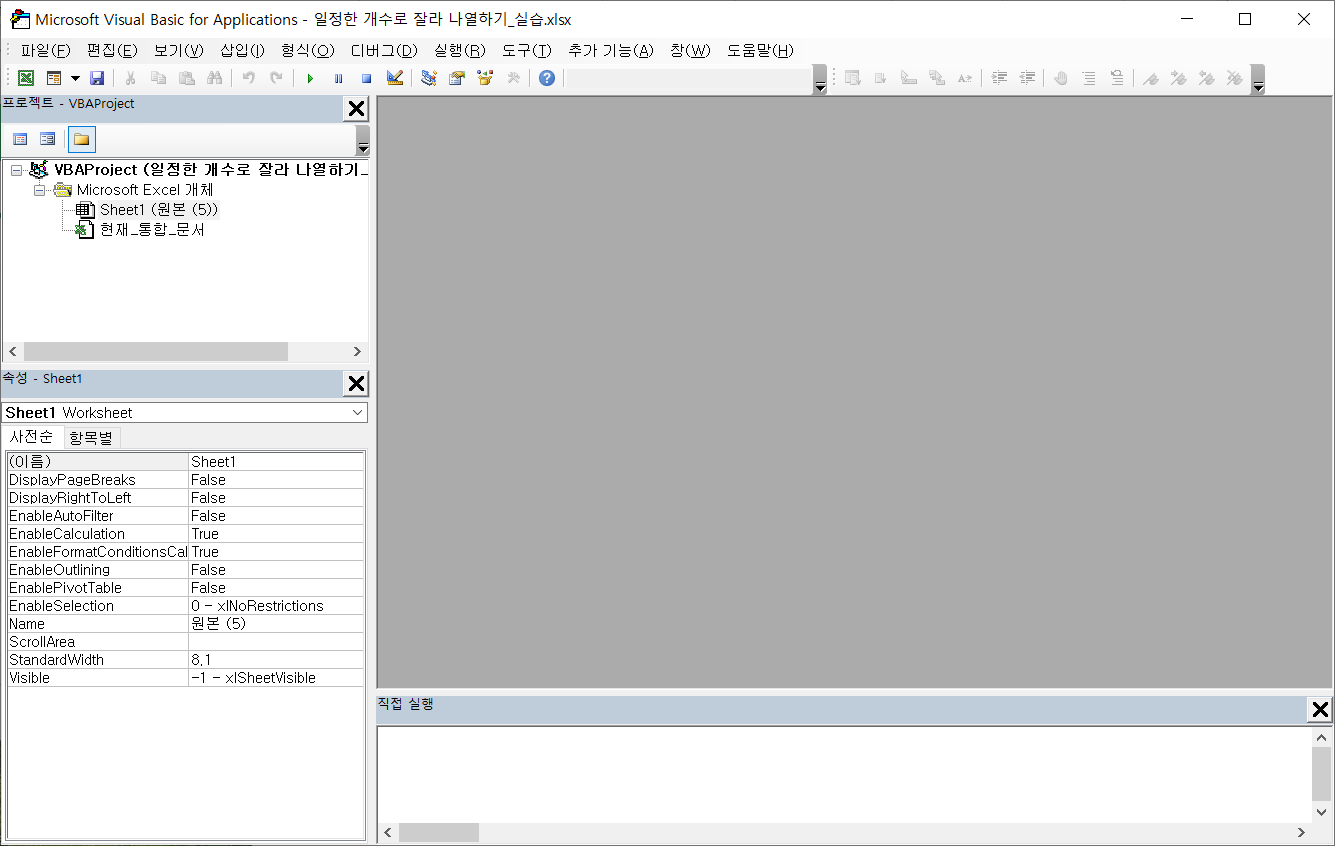Open the 파일(F) menu
Viewport: 1335px width, 846px height.
[x=46, y=50]
